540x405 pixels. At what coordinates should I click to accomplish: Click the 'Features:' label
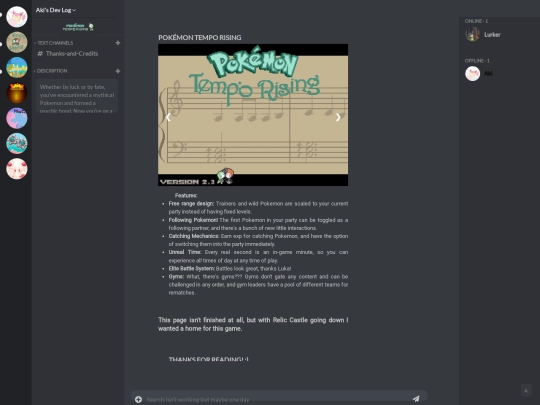click(x=186, y=196)
